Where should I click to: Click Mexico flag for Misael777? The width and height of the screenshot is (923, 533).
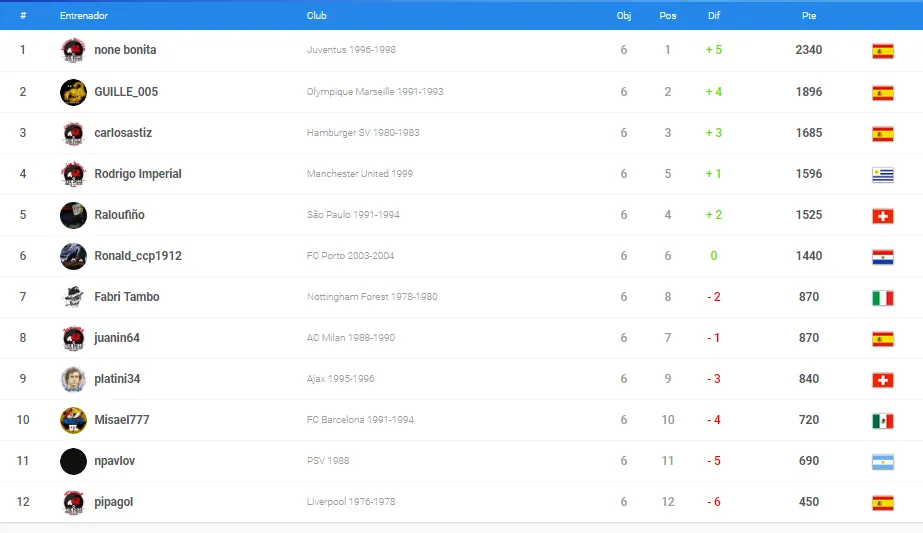pos(882,421)
